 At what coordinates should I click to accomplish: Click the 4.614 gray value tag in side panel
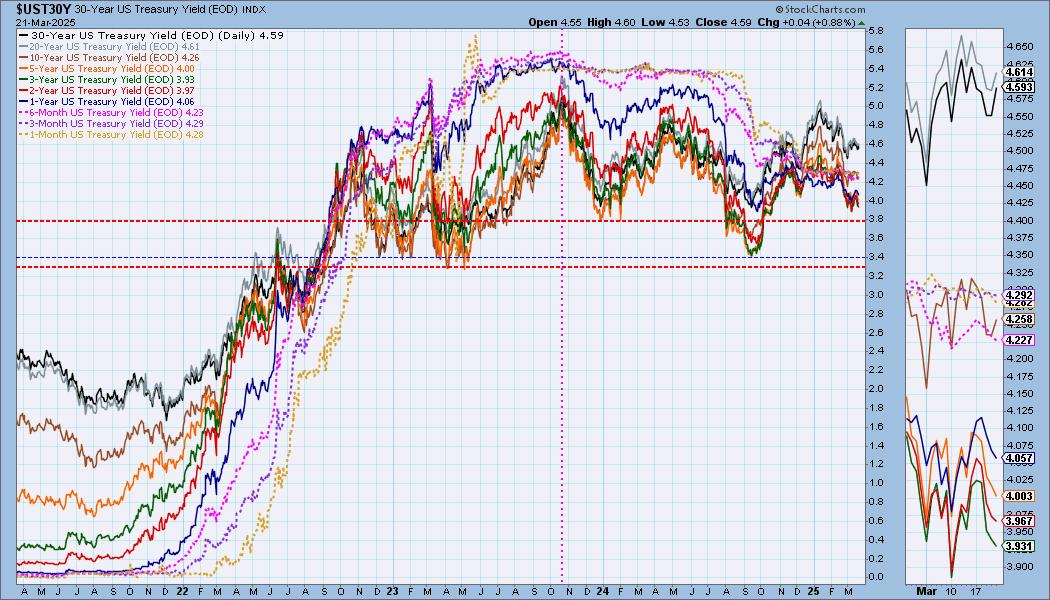(1019, 72)
